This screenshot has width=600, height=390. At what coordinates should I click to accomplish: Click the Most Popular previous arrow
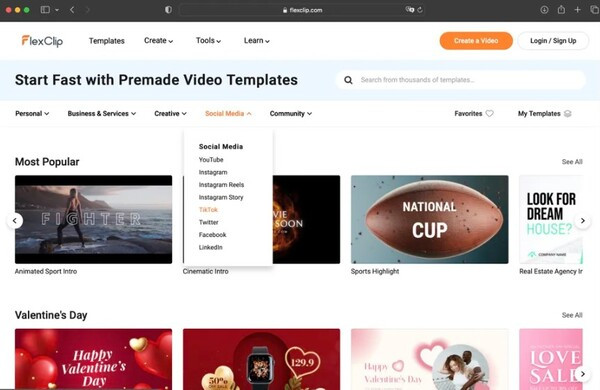click(x=15, y=220)
